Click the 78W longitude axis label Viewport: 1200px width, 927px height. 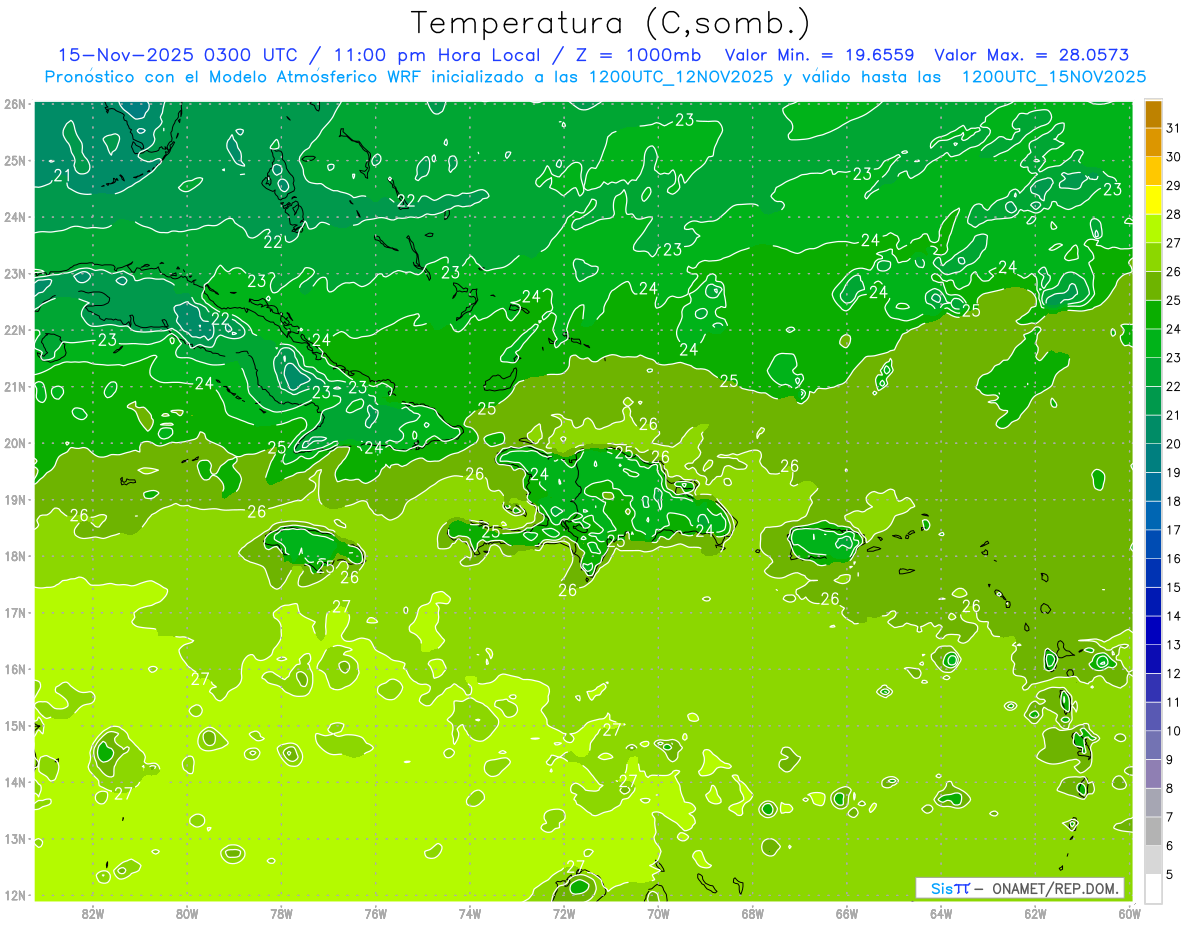281,913
